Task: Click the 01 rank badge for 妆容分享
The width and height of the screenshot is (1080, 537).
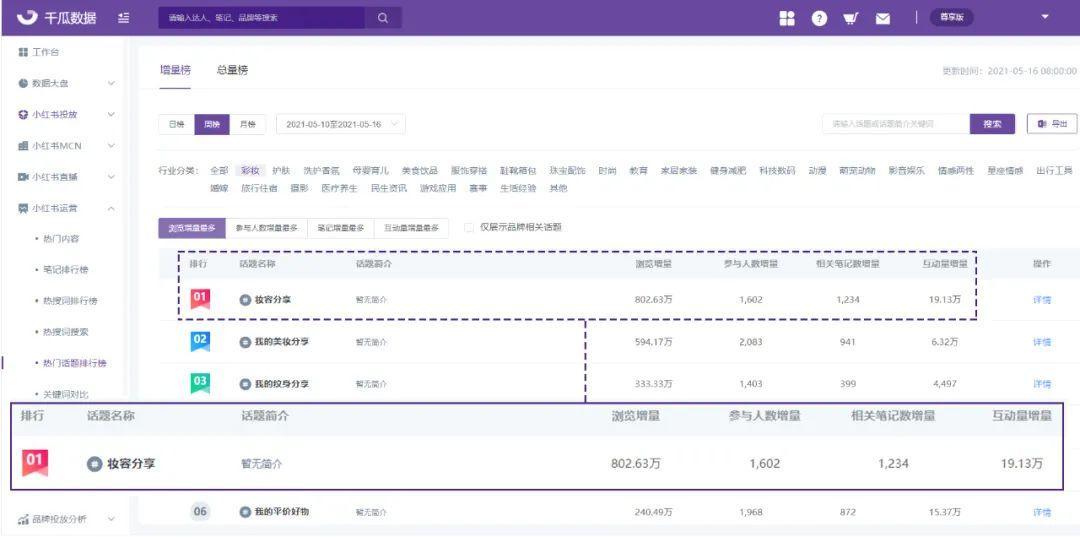Action: point(200,298)
